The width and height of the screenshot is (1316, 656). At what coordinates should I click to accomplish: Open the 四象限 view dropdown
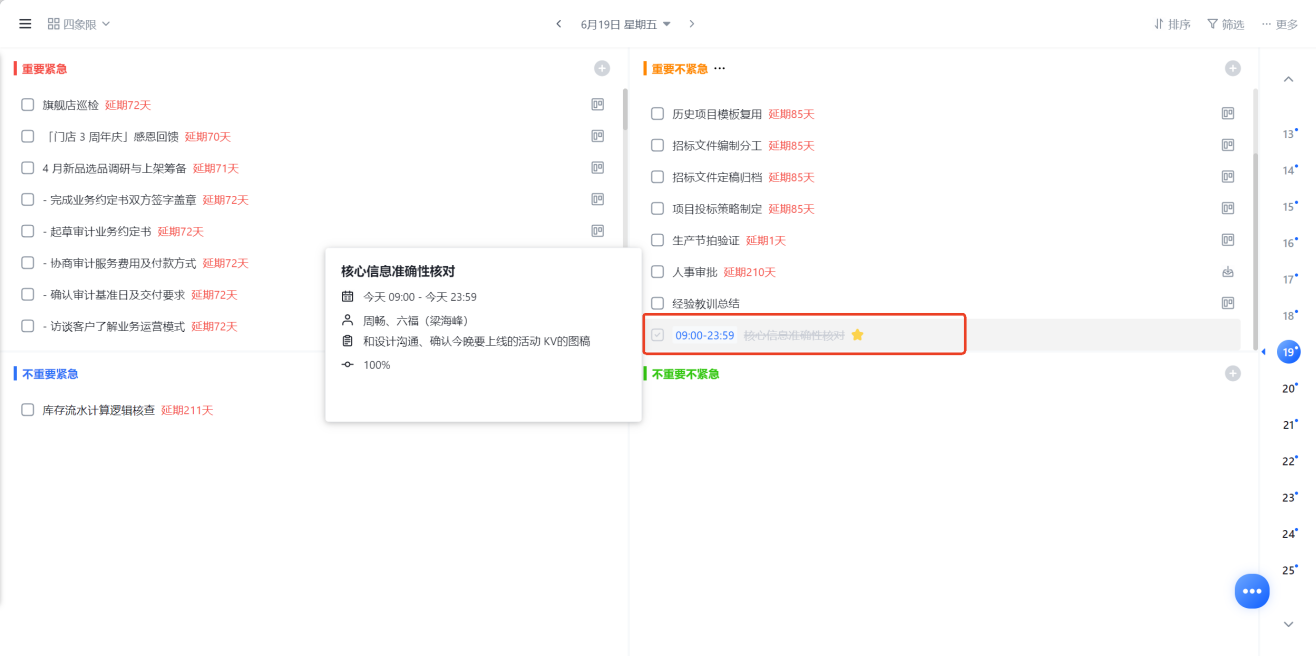(79, 24)
